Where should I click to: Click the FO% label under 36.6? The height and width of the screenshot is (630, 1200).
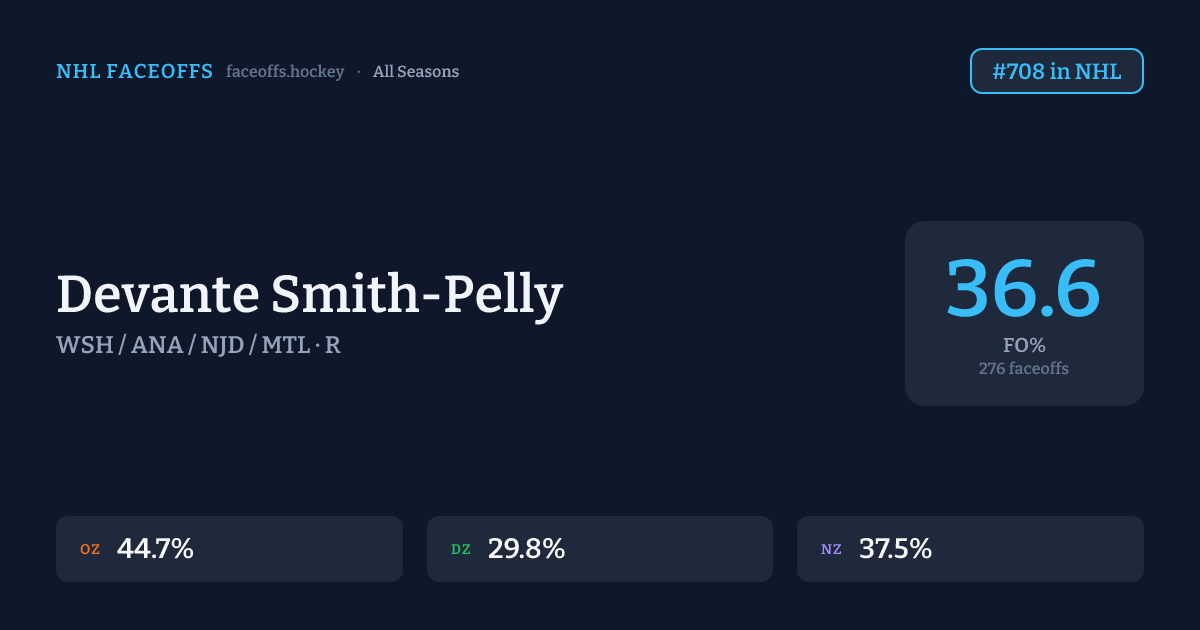click(x=1024, y=346)
